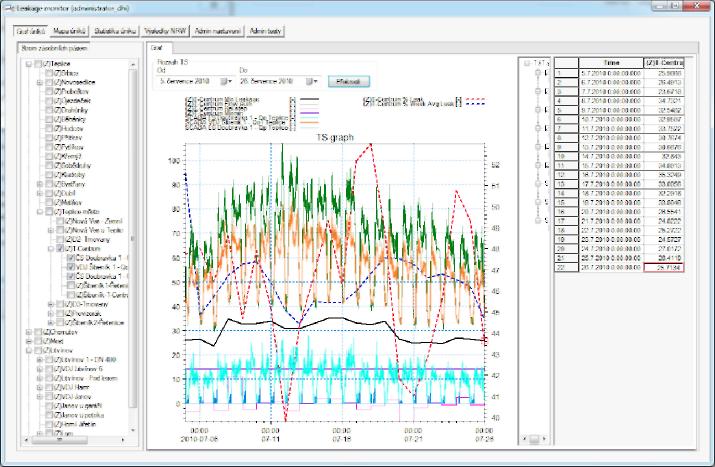
Task: Open Admin nastavení tab
Action: tap(218, 31)
